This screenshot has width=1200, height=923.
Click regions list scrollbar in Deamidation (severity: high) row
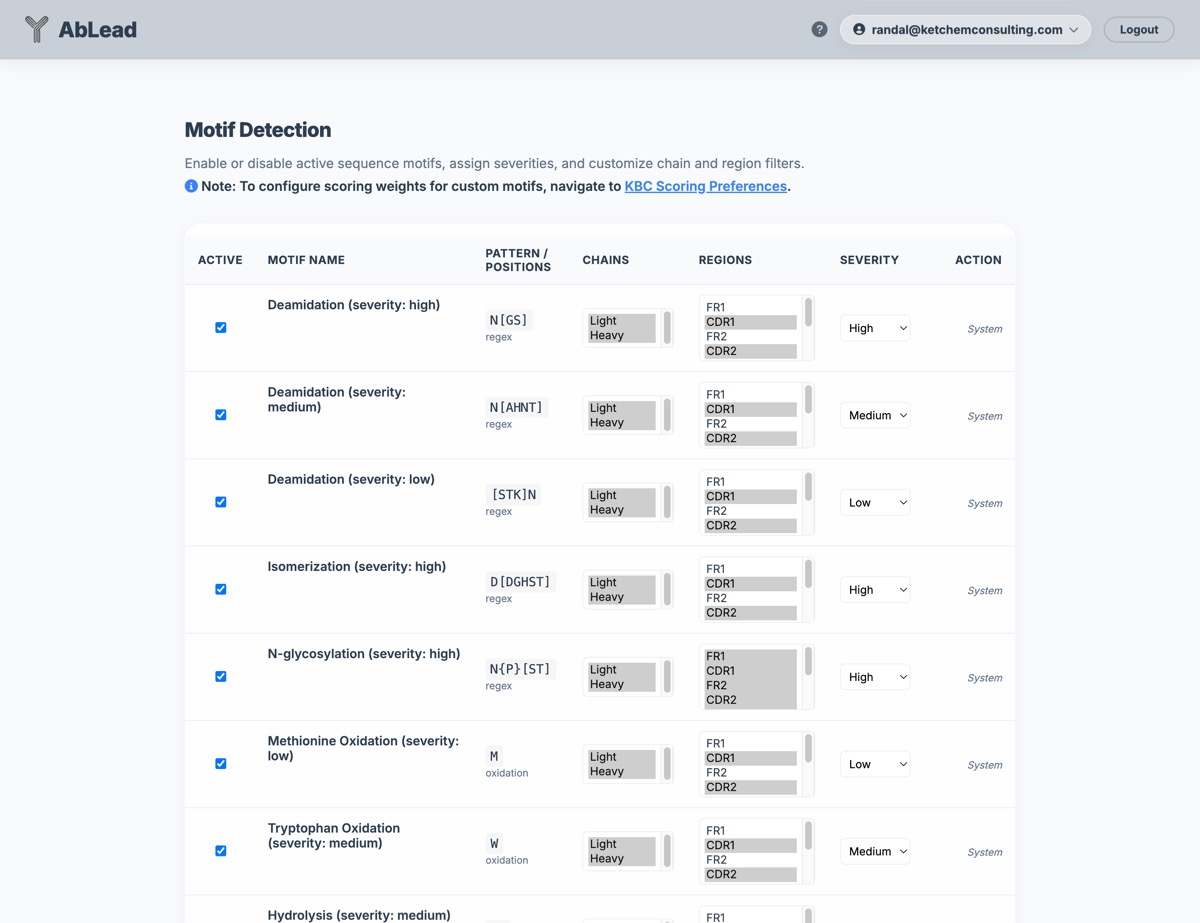808,313
